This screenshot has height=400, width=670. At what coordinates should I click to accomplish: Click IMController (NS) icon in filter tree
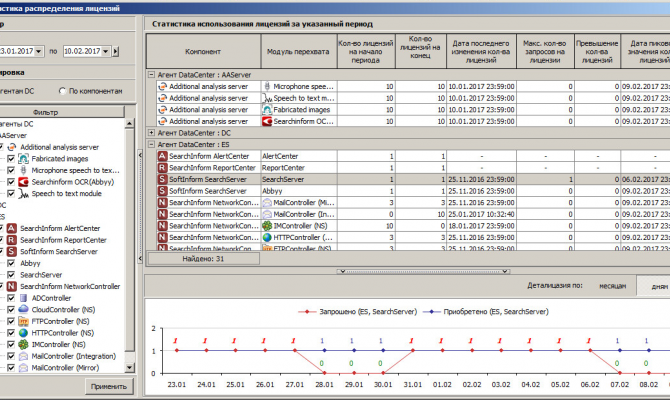click(x=23, y=344)
